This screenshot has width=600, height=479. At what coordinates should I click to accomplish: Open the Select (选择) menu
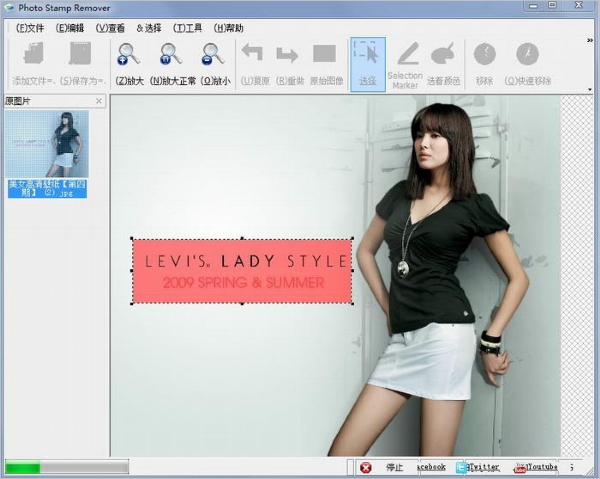(x=149, y=28)
